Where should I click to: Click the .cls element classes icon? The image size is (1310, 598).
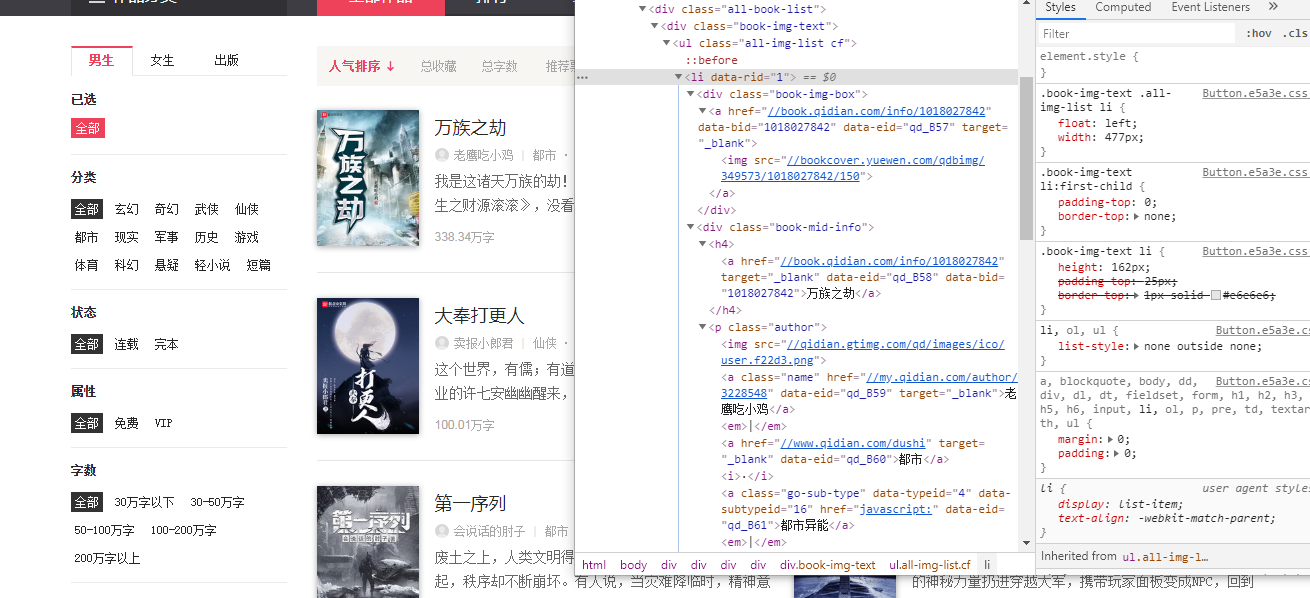click(1295, 33)
